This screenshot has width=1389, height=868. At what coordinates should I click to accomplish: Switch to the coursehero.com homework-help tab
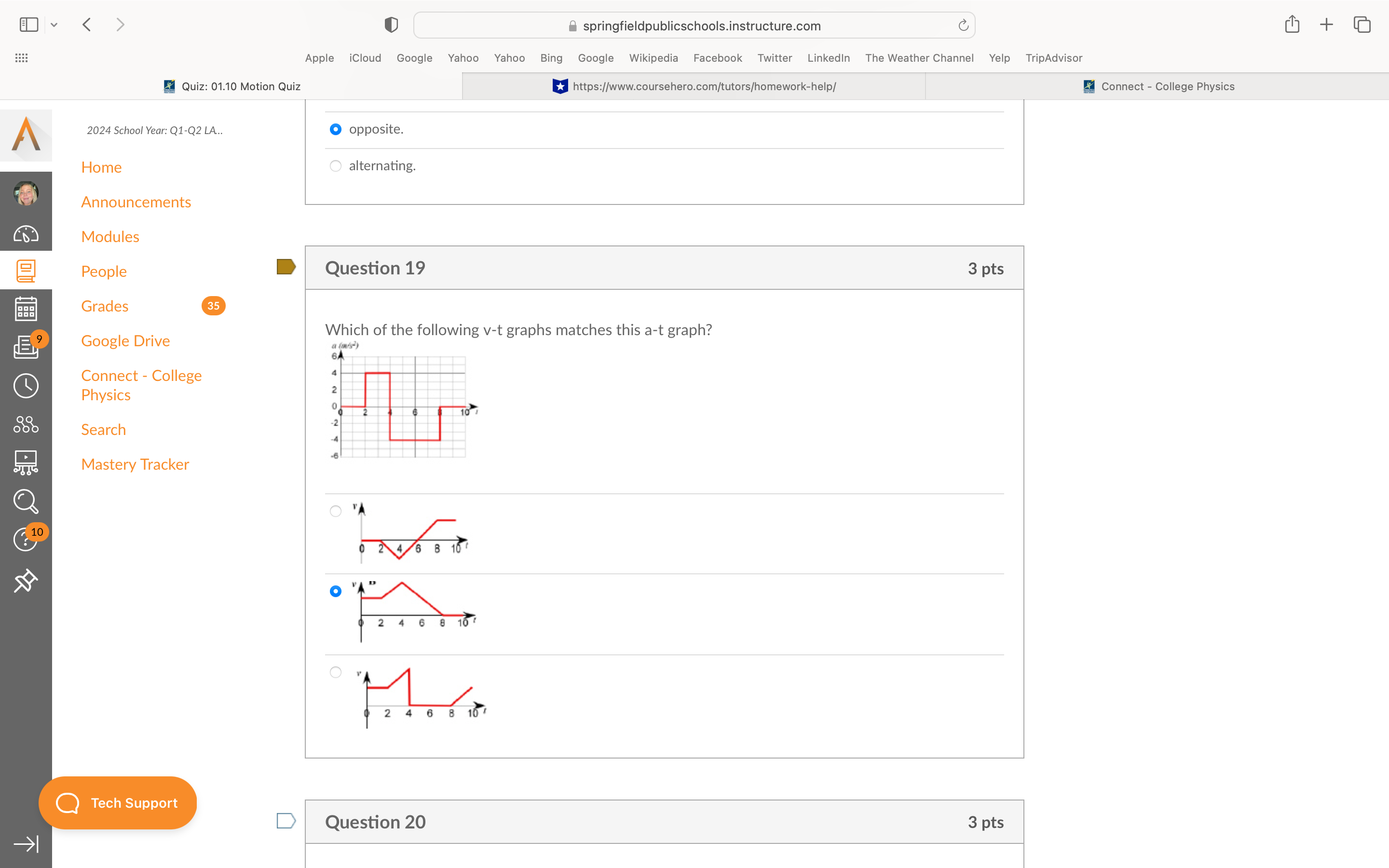tap(694, 86)
